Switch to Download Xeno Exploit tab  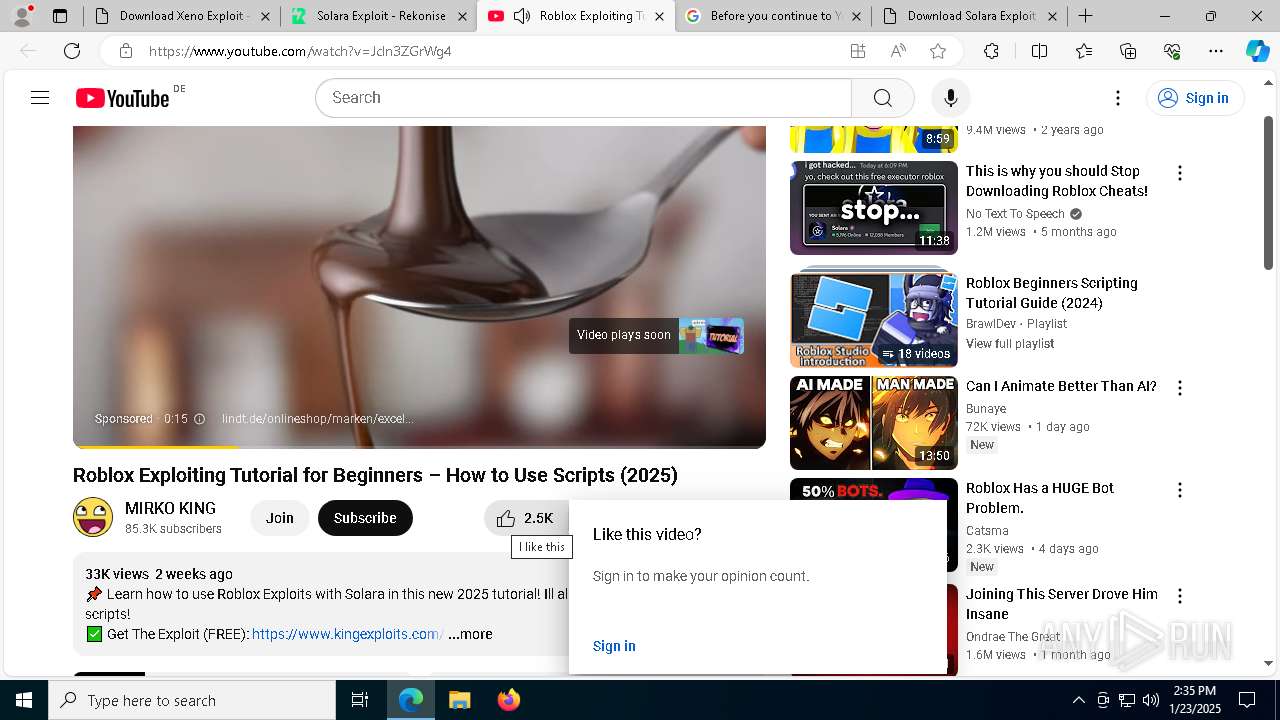tap(179, 16)
